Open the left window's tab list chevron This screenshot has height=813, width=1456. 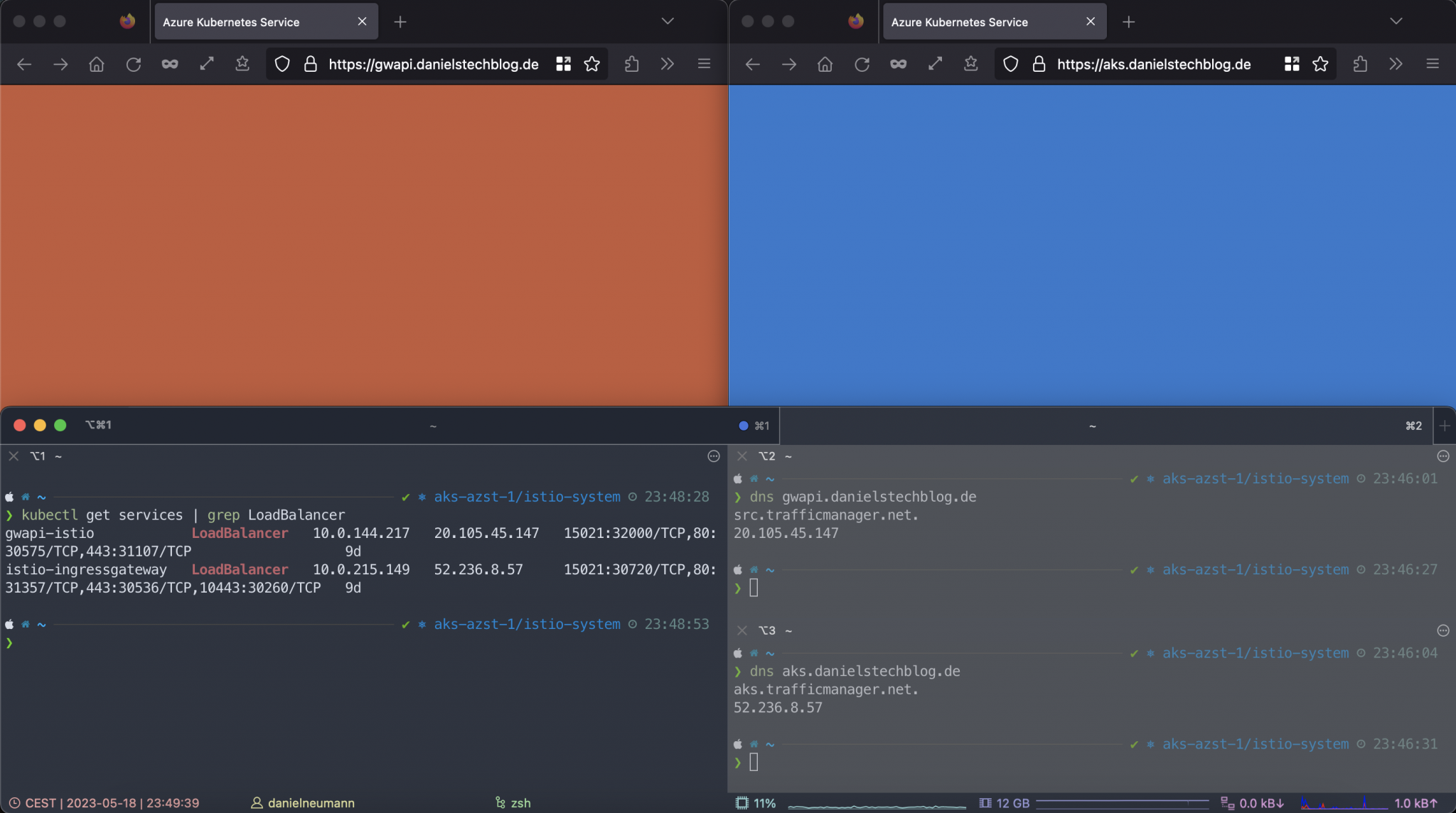point(666,21)
